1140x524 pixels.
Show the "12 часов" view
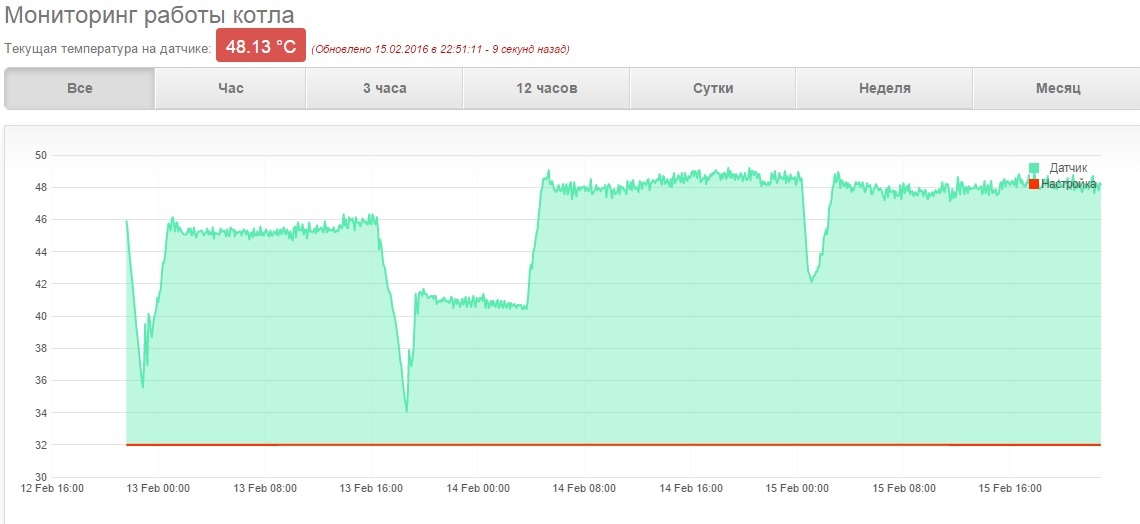point(547,89)
